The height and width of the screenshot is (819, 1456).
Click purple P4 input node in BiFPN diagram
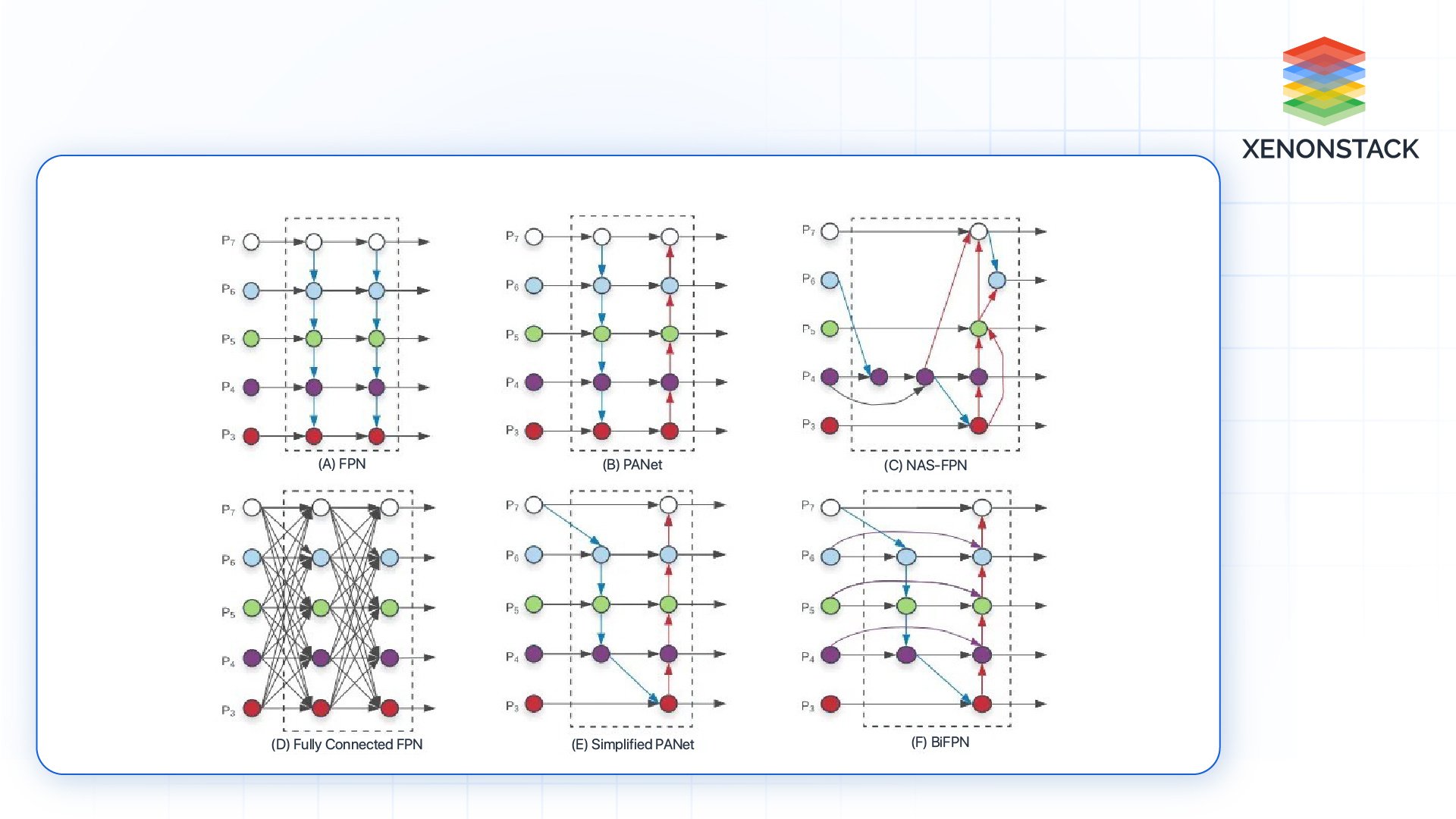point(830,654)
